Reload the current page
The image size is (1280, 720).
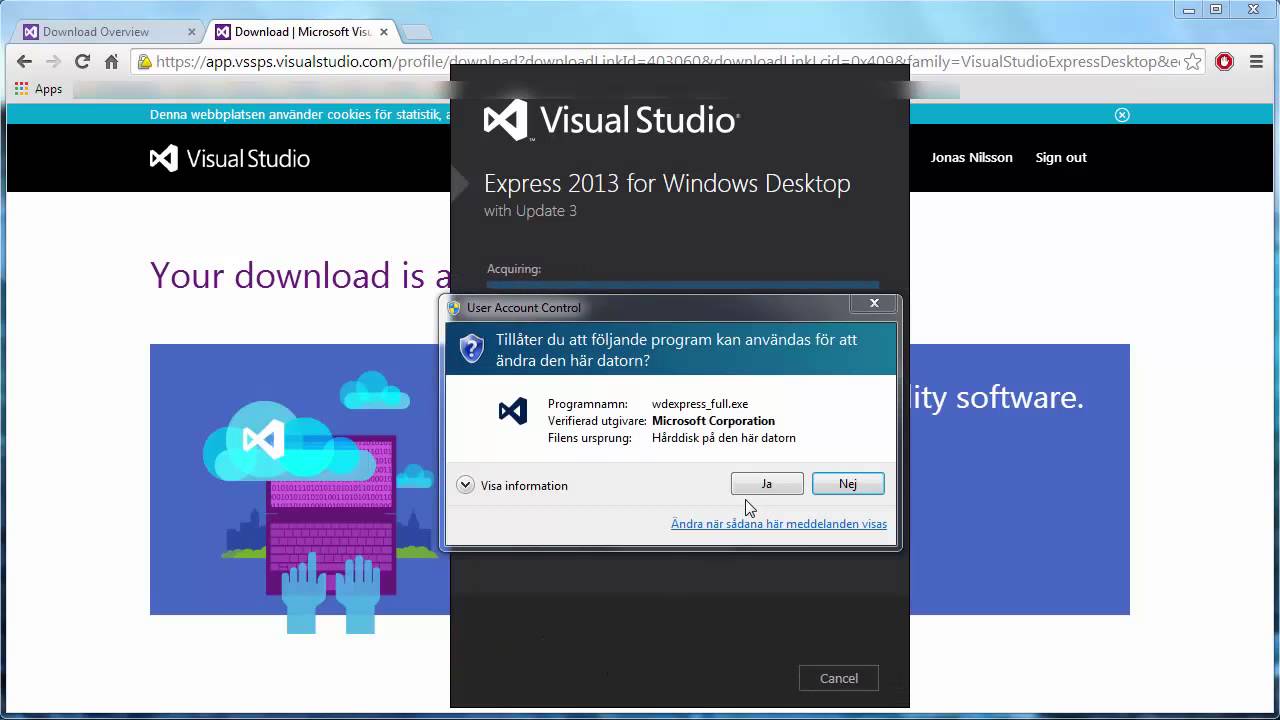(83, 62)
